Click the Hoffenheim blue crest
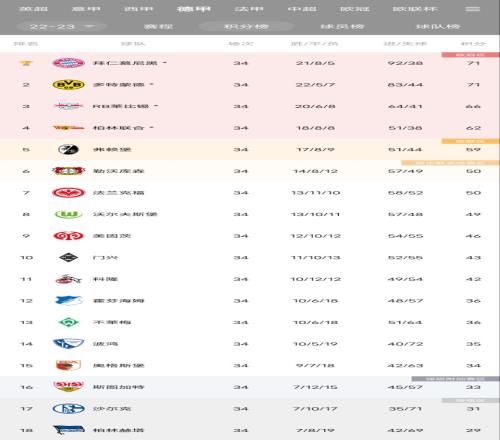 coord(68,301)
